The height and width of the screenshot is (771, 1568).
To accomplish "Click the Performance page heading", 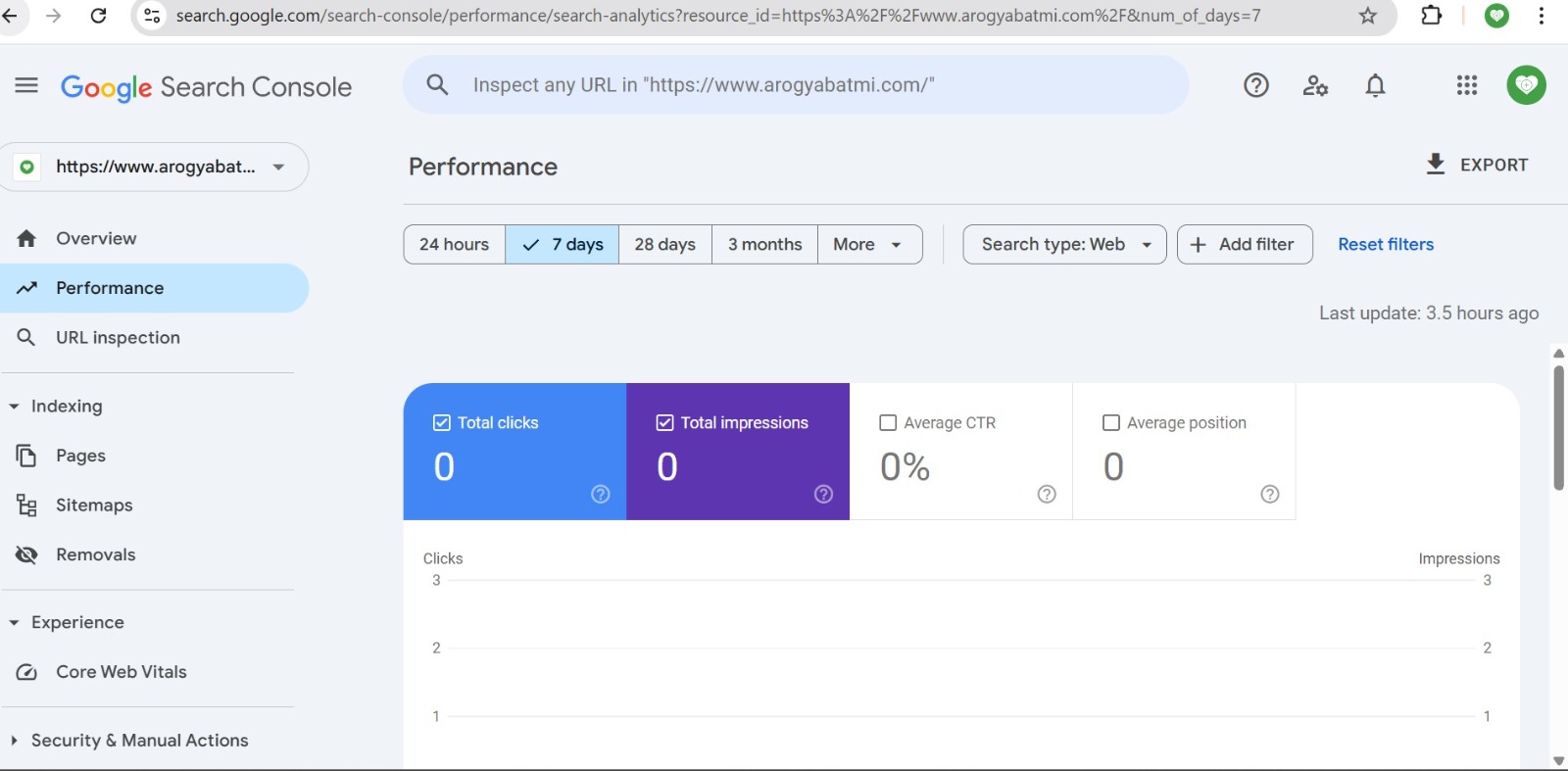I will point(483,167).
